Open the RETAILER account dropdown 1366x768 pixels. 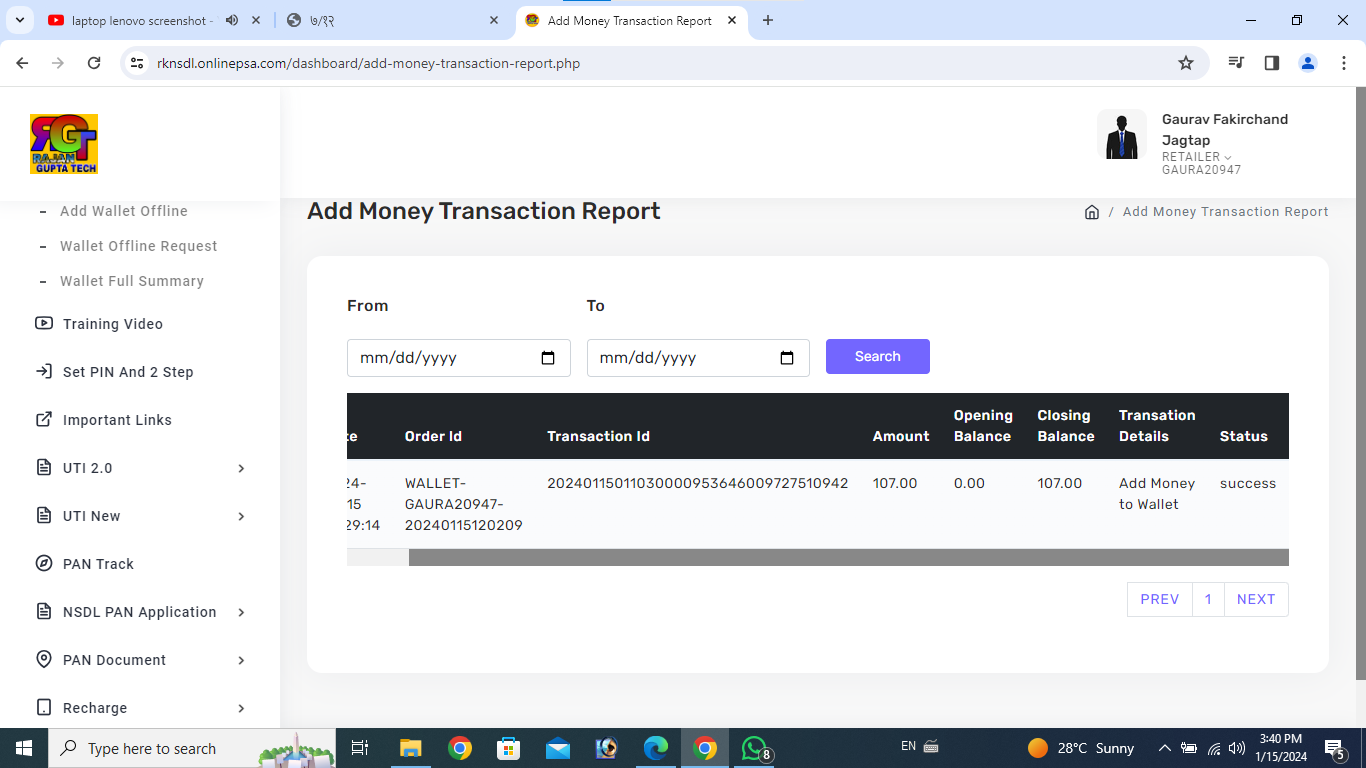click(1196, 157)
